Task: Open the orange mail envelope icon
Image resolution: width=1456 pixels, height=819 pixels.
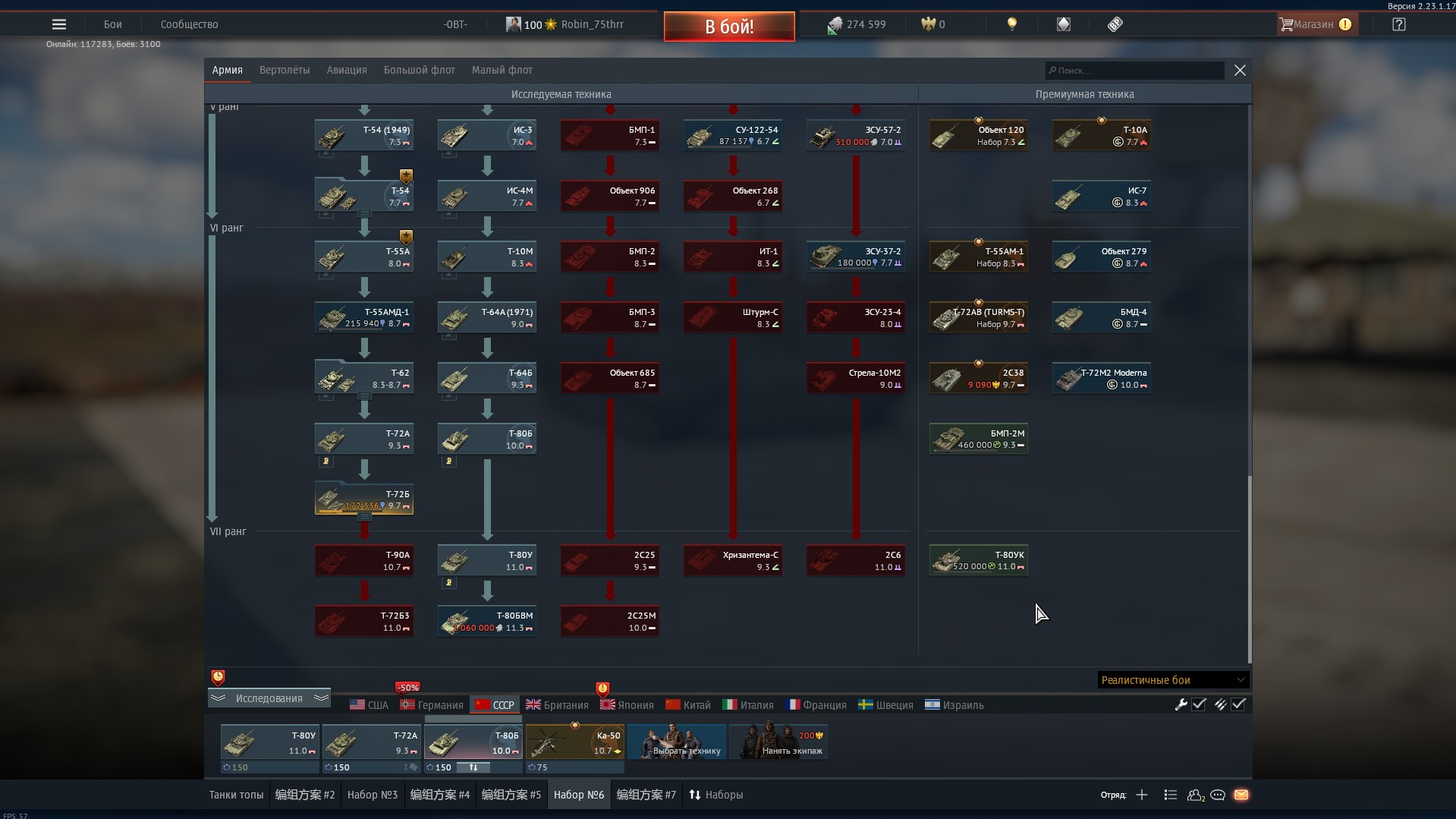Action: pos(1241,795)
